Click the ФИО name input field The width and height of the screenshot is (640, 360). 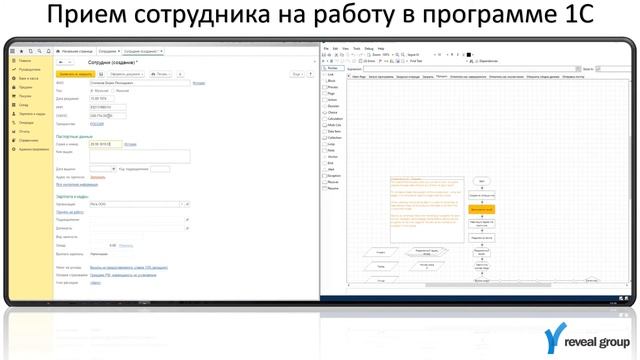click(140, 83)
